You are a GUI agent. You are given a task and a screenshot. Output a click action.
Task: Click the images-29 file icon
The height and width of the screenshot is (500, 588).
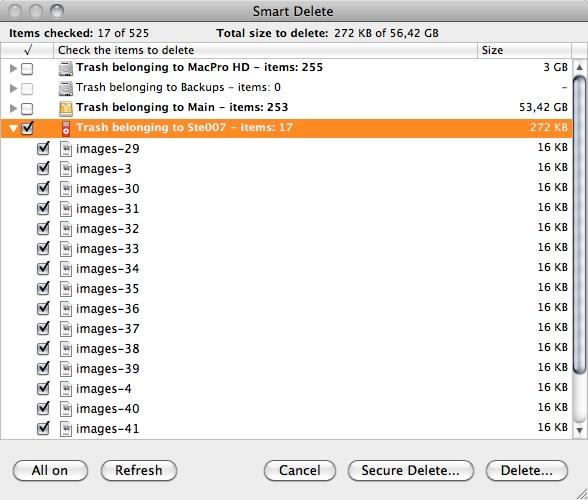point(66,149)
